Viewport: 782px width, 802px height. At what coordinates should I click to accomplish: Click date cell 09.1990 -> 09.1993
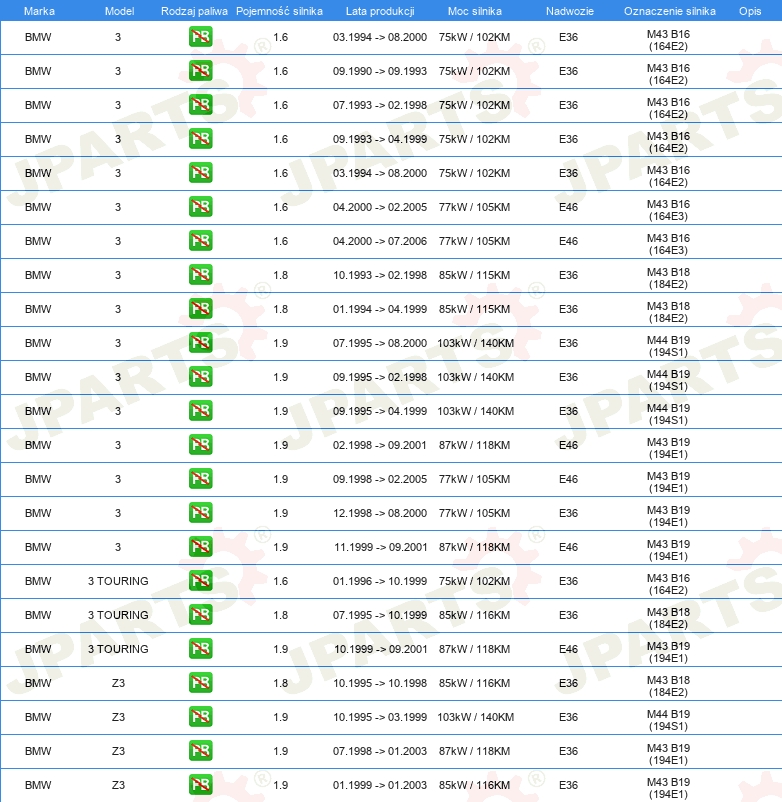tap(379, 71)
